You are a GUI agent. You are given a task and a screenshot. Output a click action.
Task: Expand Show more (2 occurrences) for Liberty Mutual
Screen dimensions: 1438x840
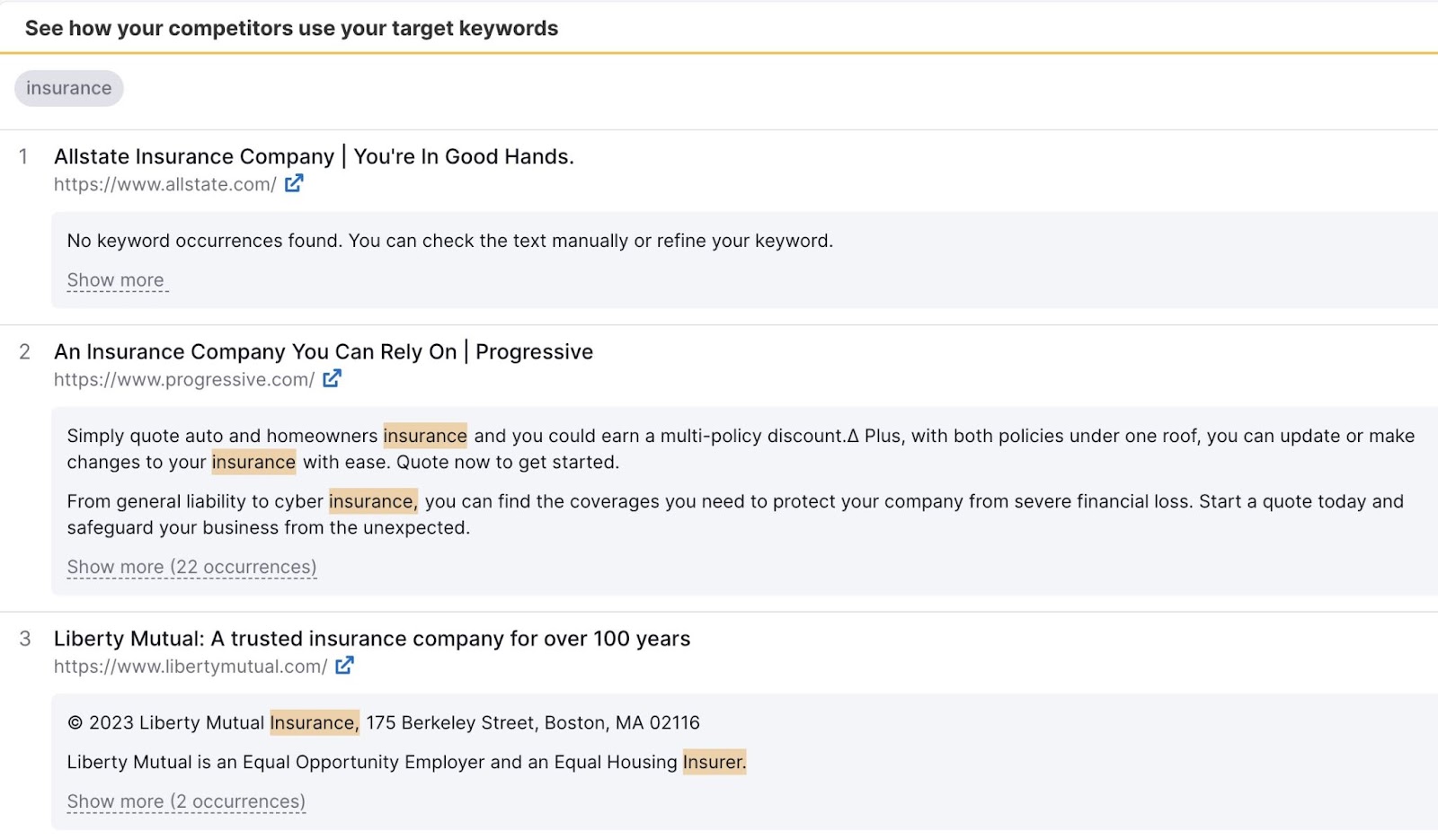tap(185, 800)
